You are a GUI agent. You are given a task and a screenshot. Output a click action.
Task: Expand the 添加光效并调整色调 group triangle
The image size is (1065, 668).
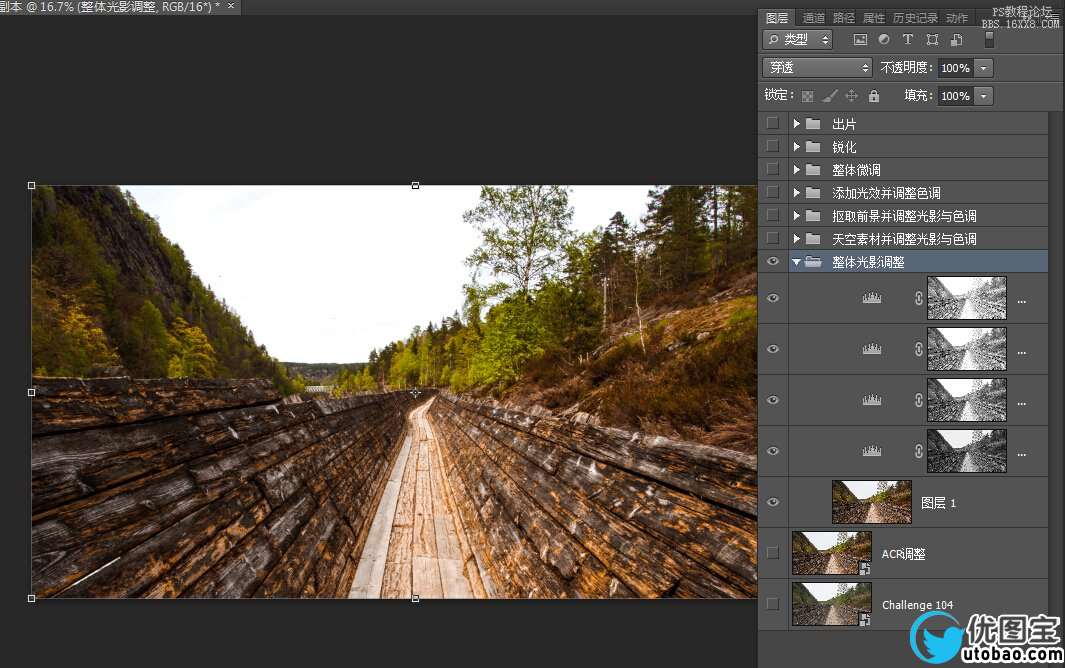(797, 193)
